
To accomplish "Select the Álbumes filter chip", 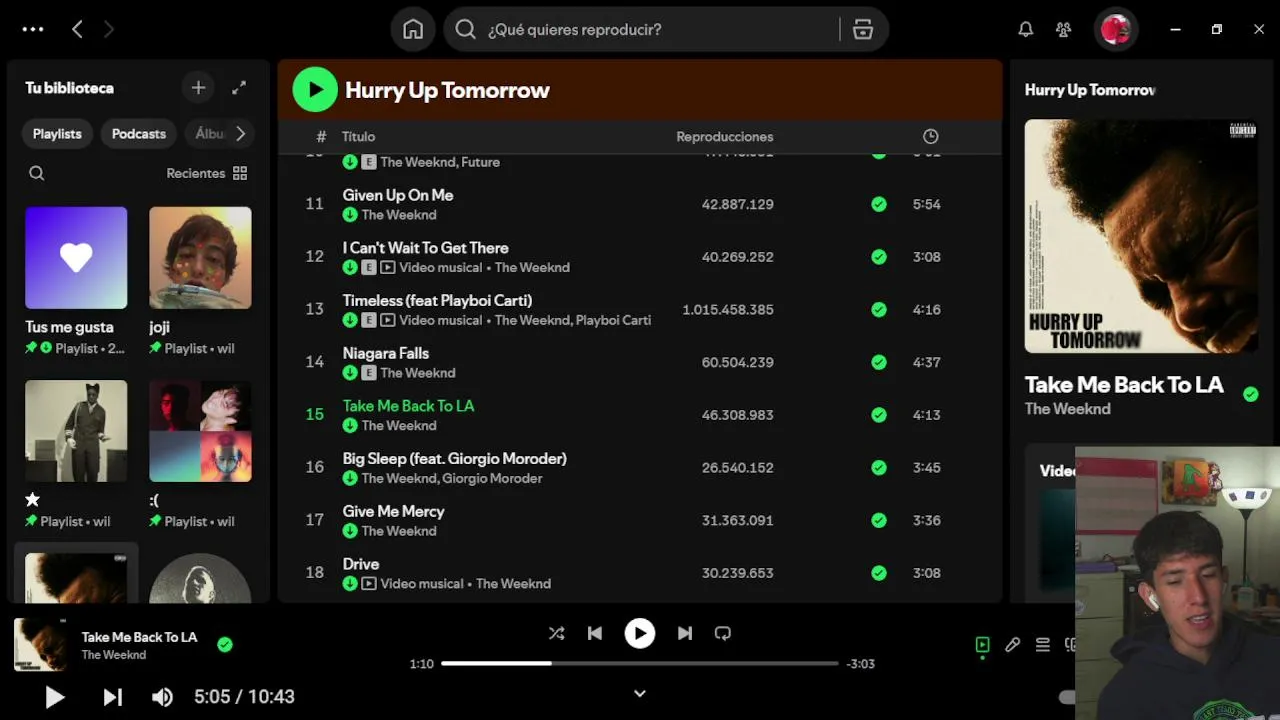I will pyautogui.click(x=209, y=134).
